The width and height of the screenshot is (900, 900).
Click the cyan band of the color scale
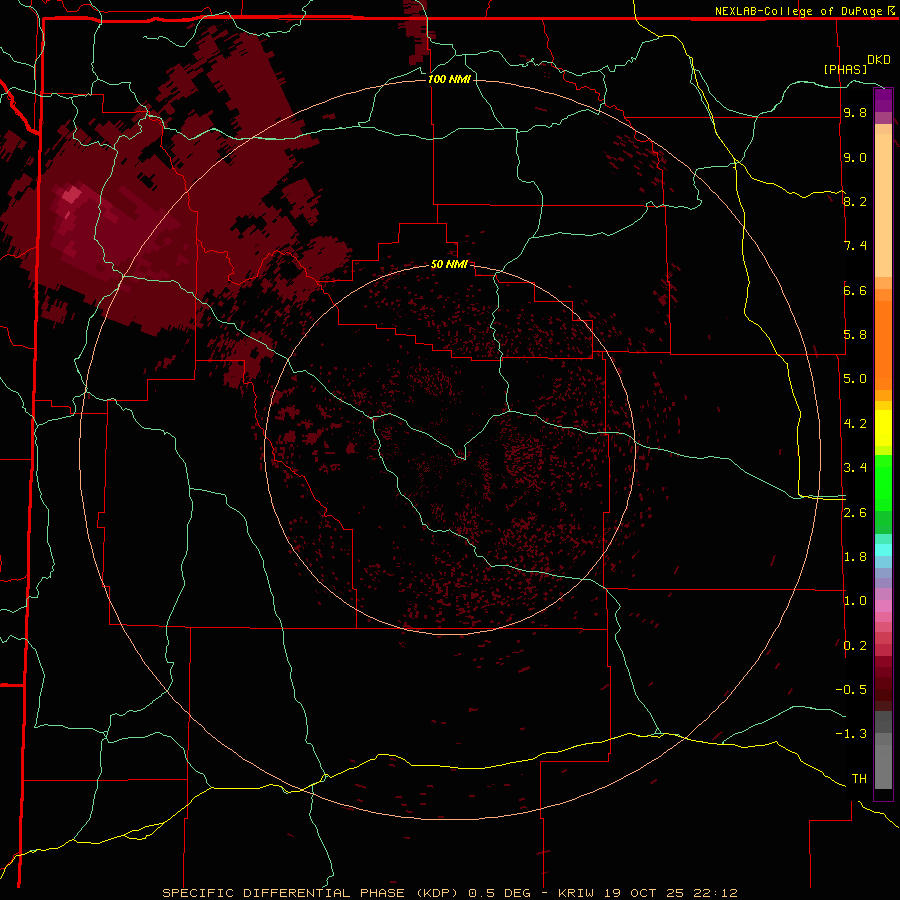tap(883, 550)
